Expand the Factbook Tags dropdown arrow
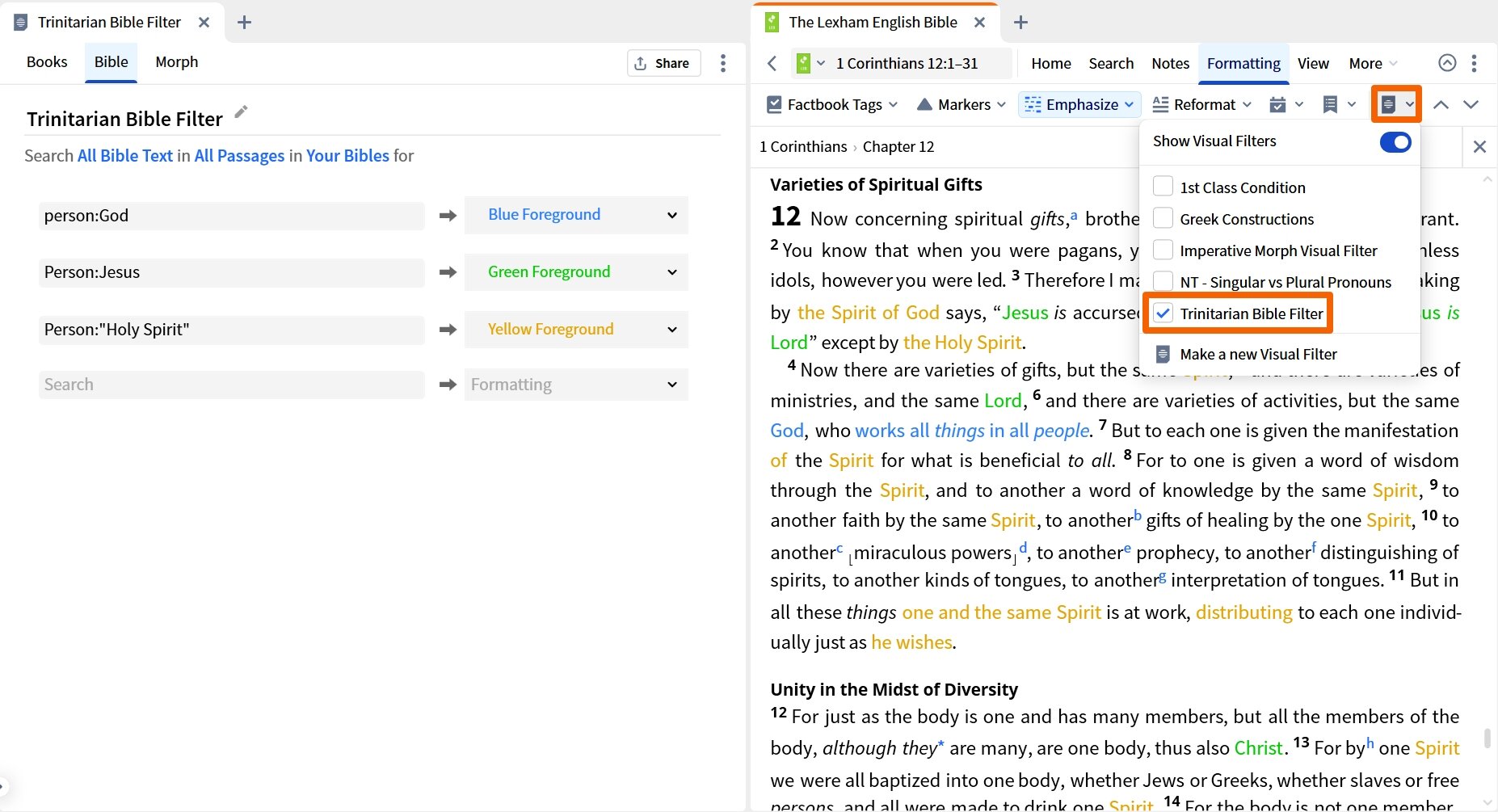The width and height of the screenshot is (1498, 812). 893,104
